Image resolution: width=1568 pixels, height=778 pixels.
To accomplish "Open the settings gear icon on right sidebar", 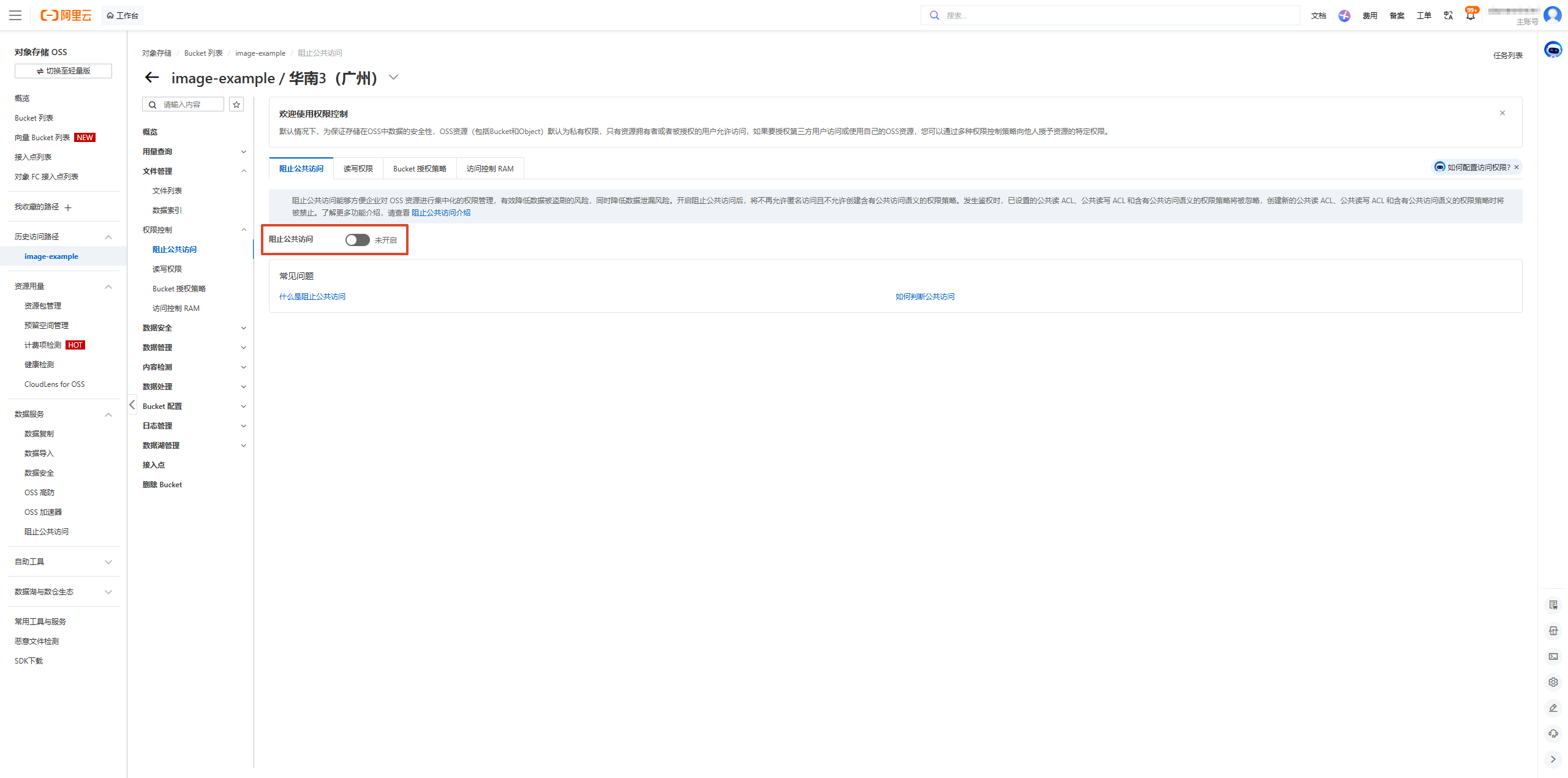I will pos(1554,681).
